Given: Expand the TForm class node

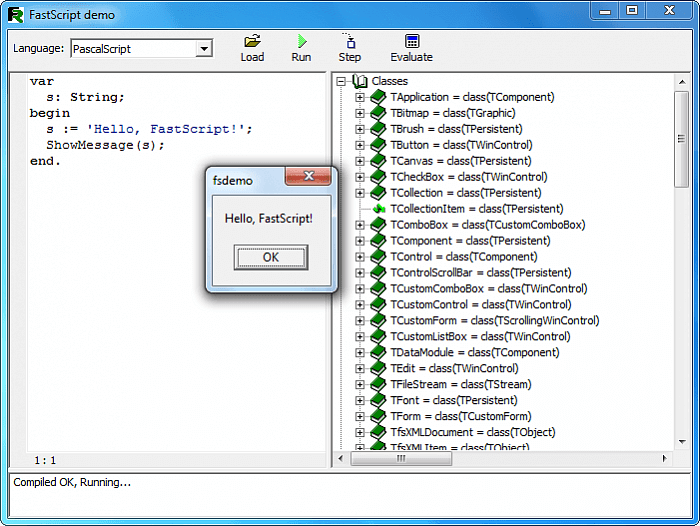Looking at the screenshot, I should (x=360, y=416).
